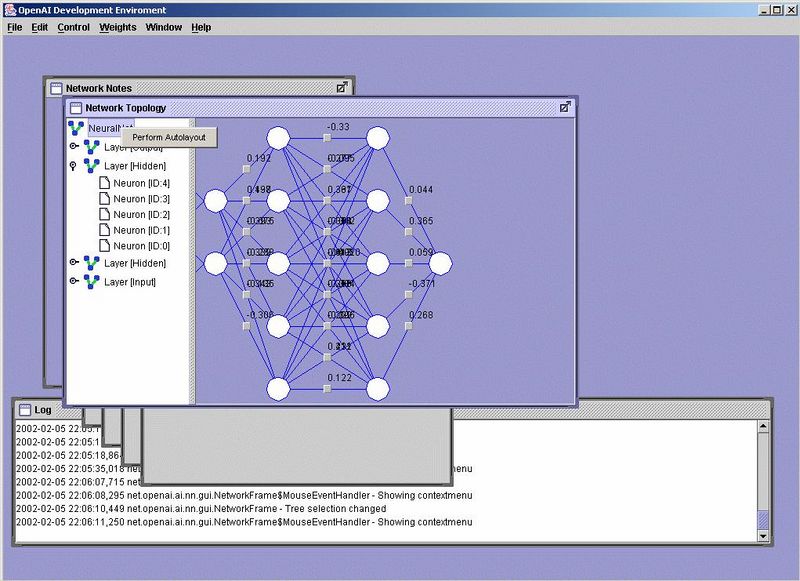
Task: Open the File menu
Action: pos(14,27)
